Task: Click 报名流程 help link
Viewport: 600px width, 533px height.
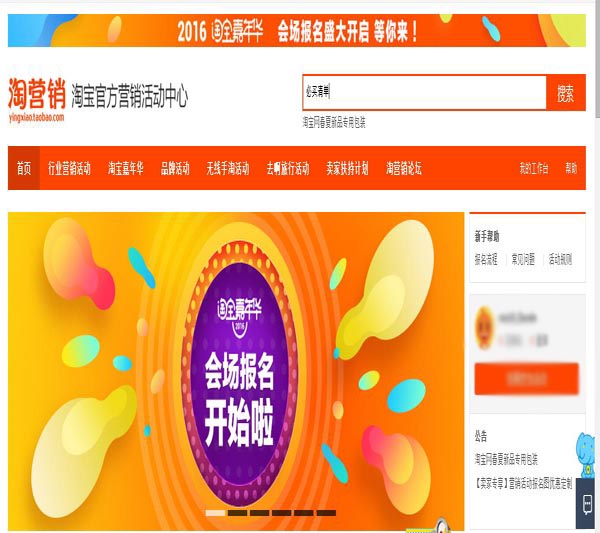Action: [486, 259]
